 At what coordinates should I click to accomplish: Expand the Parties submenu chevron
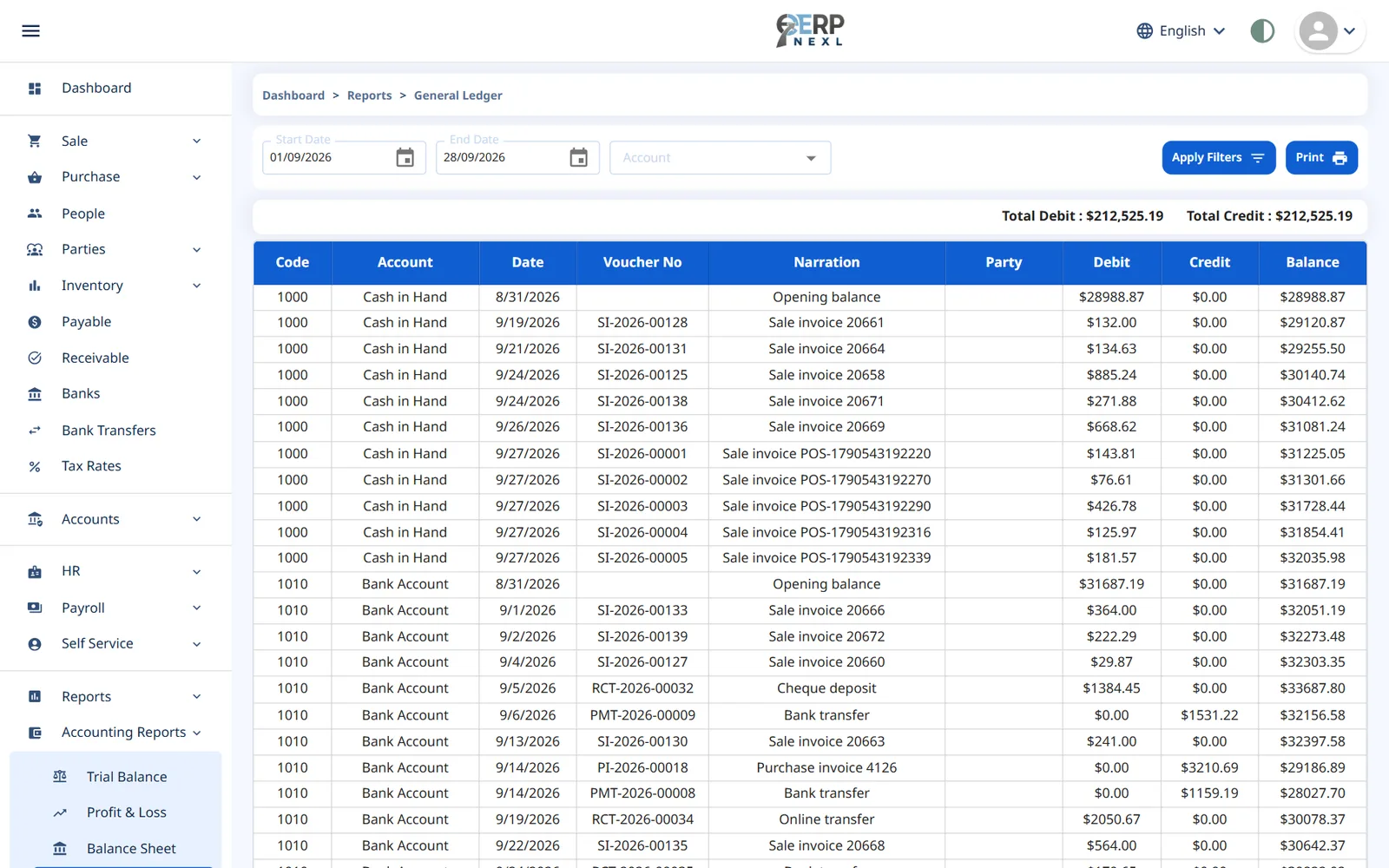click(197, 250)
